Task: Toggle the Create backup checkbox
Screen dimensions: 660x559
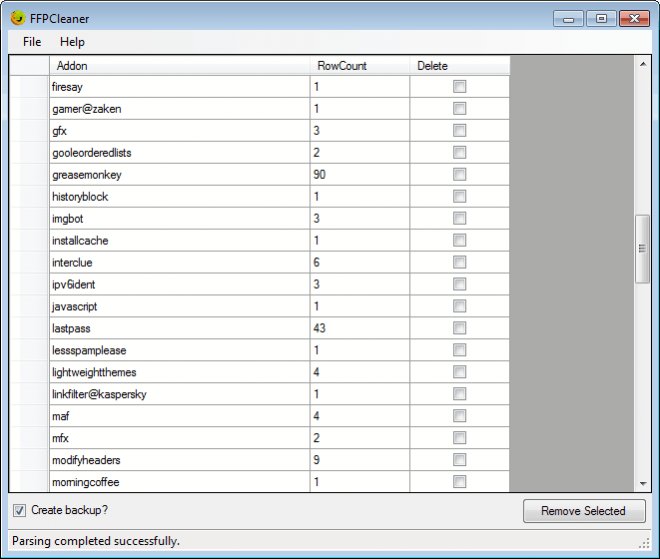Action: (20, 510)
